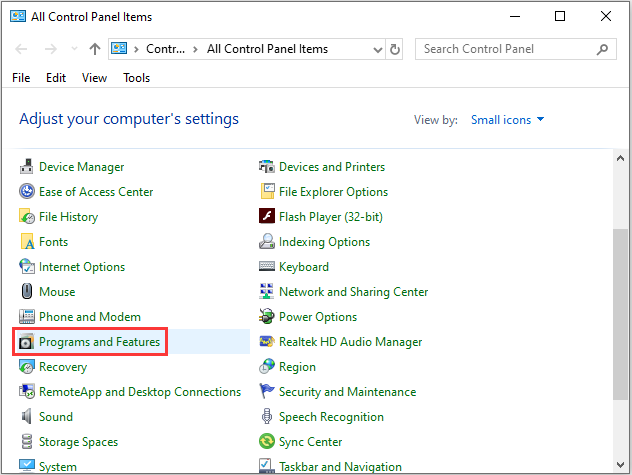Click the Device Manager icon
632x475 pixels.
[27, 167]
